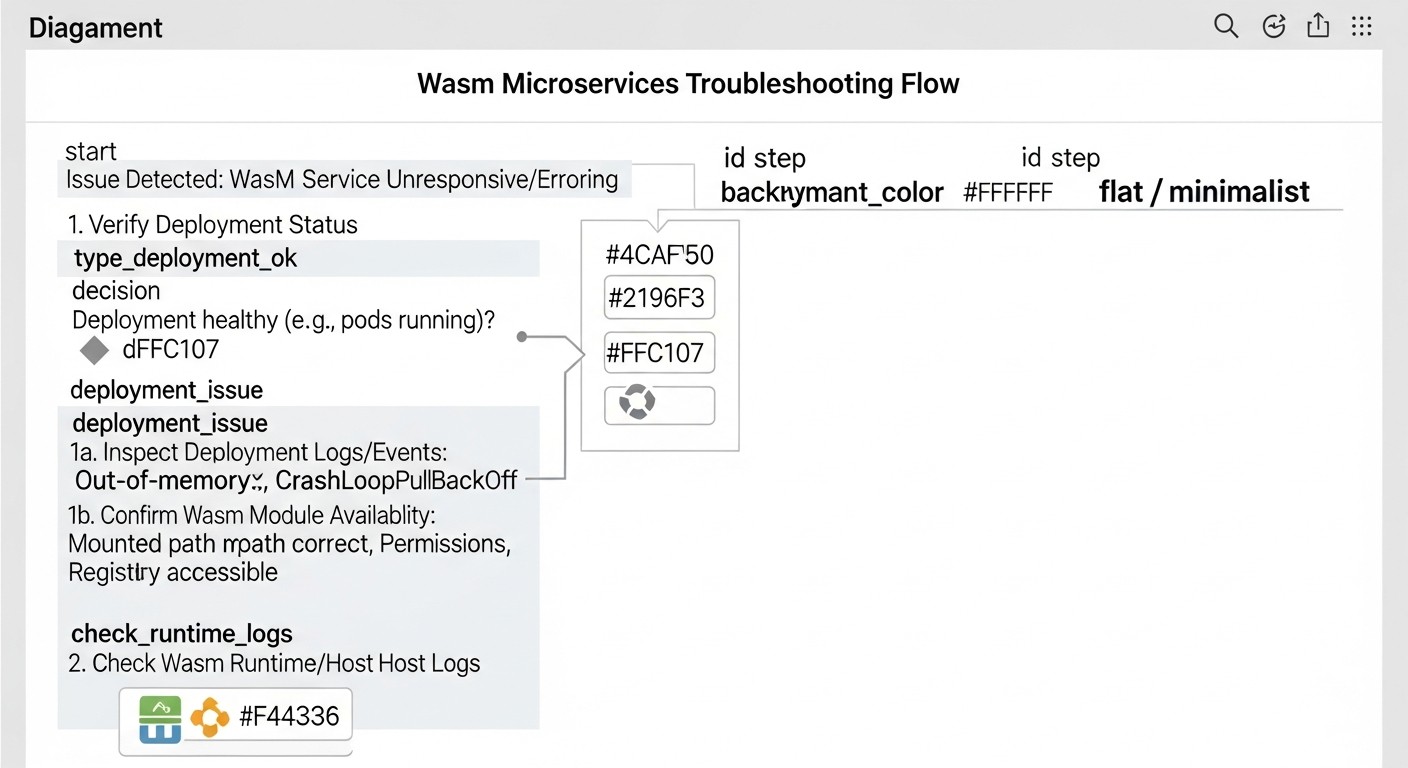The width and height of the screenshot is (1408, 768).
Task: Click the history/refresh icon in the top toolbar
Action: click(x=1273, y=27)
